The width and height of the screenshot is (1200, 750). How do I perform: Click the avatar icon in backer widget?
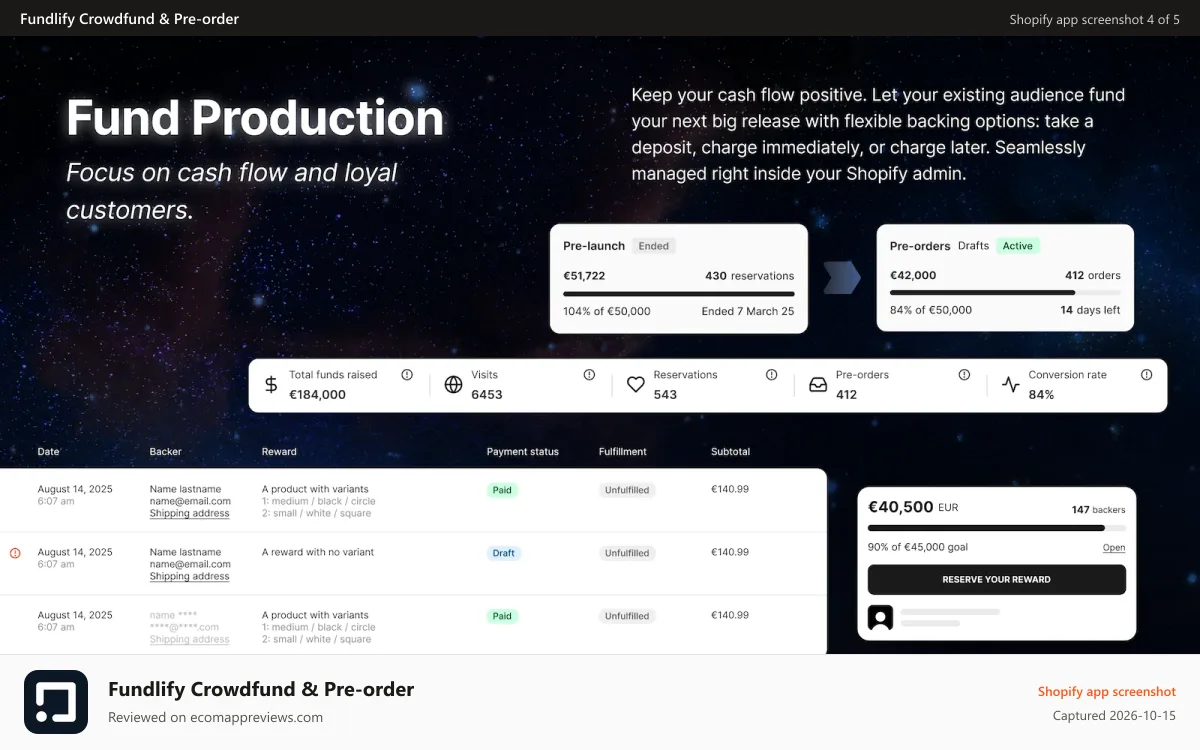(x=880, y=617)
